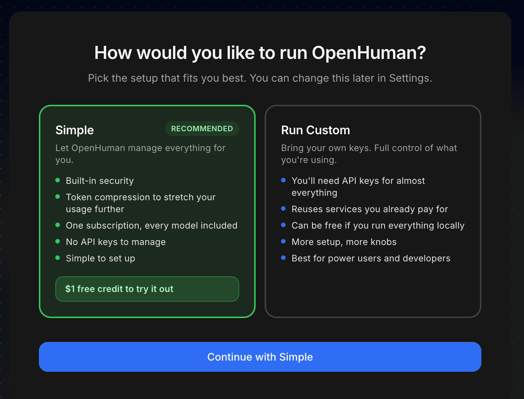Click 'Reuses services you already pay for'
Viewport: 524px width, 399px height.
pos(370,209)
